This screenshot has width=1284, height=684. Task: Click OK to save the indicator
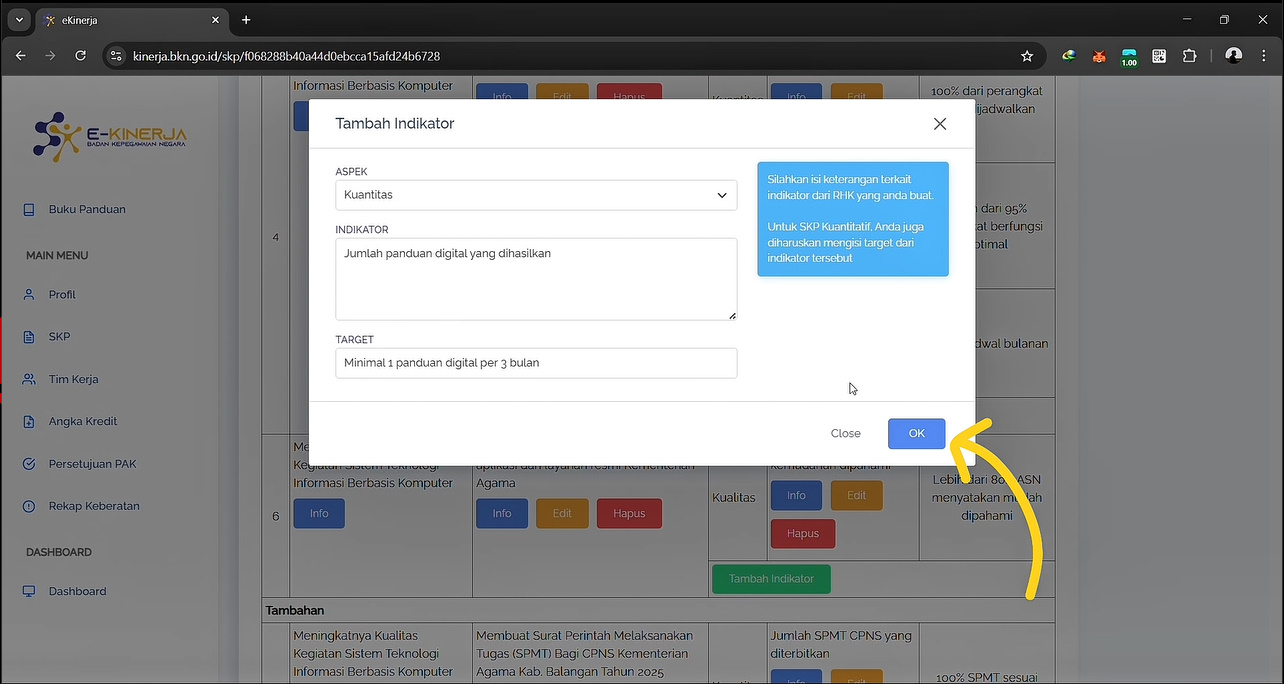click(x=916, y=433)
